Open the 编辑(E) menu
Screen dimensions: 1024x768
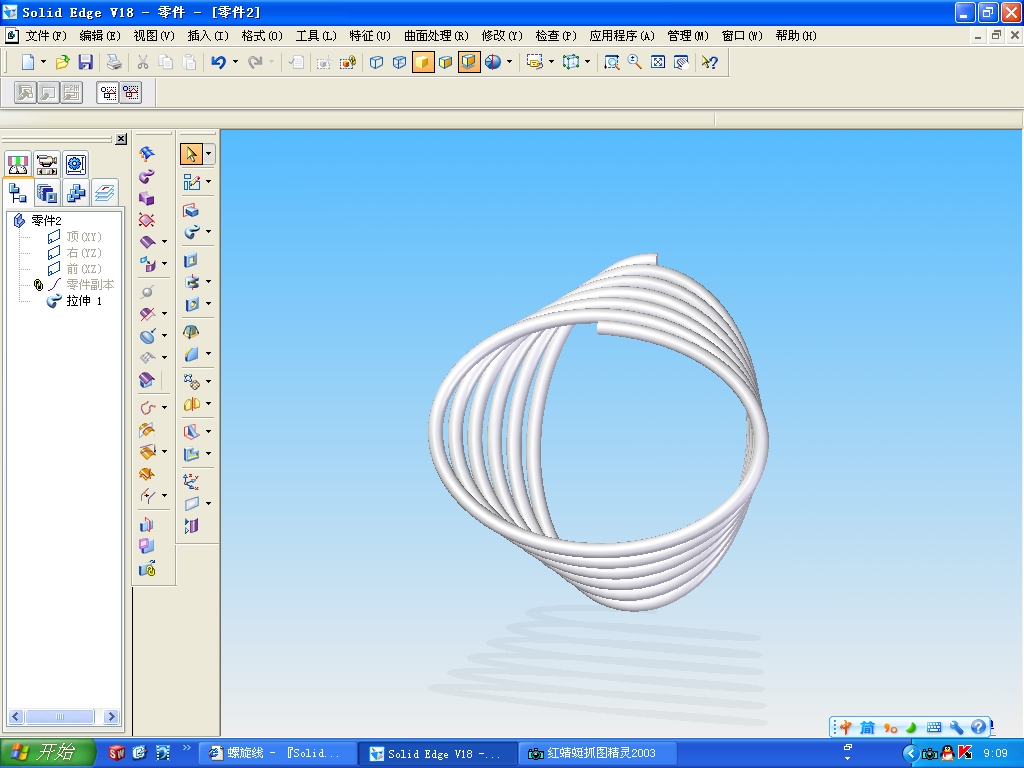pos(100,36)
